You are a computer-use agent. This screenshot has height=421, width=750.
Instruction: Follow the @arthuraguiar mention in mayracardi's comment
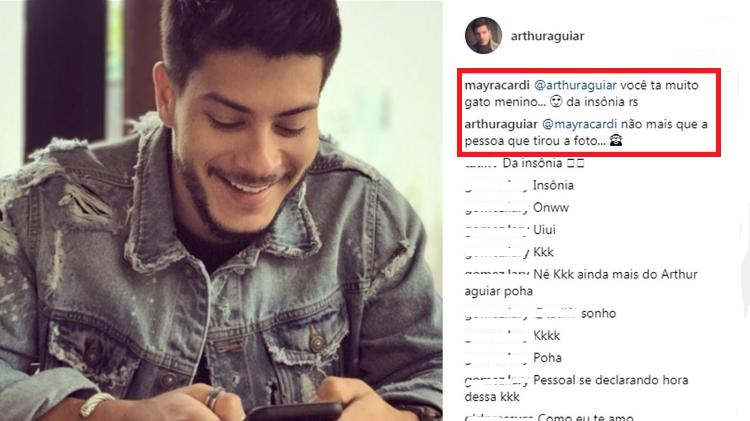point(575,85)
